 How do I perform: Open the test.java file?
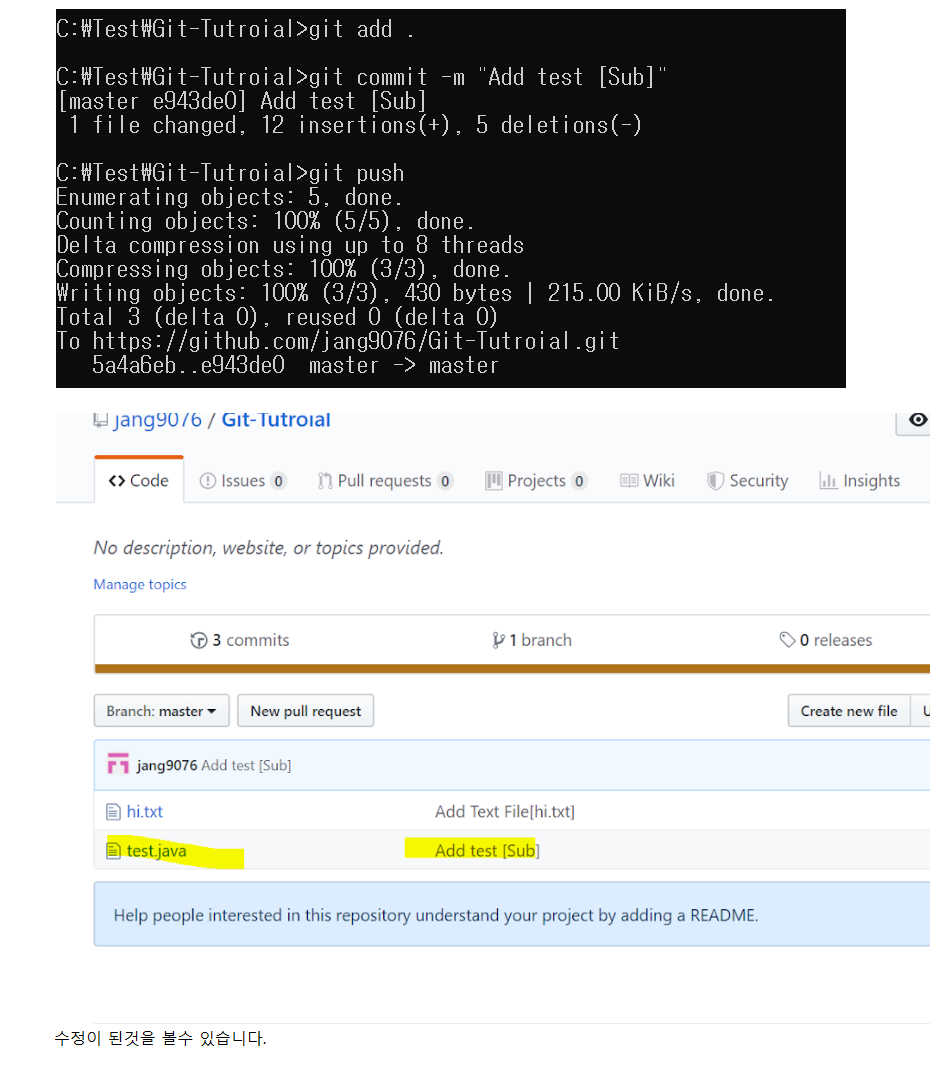[156, 851]
